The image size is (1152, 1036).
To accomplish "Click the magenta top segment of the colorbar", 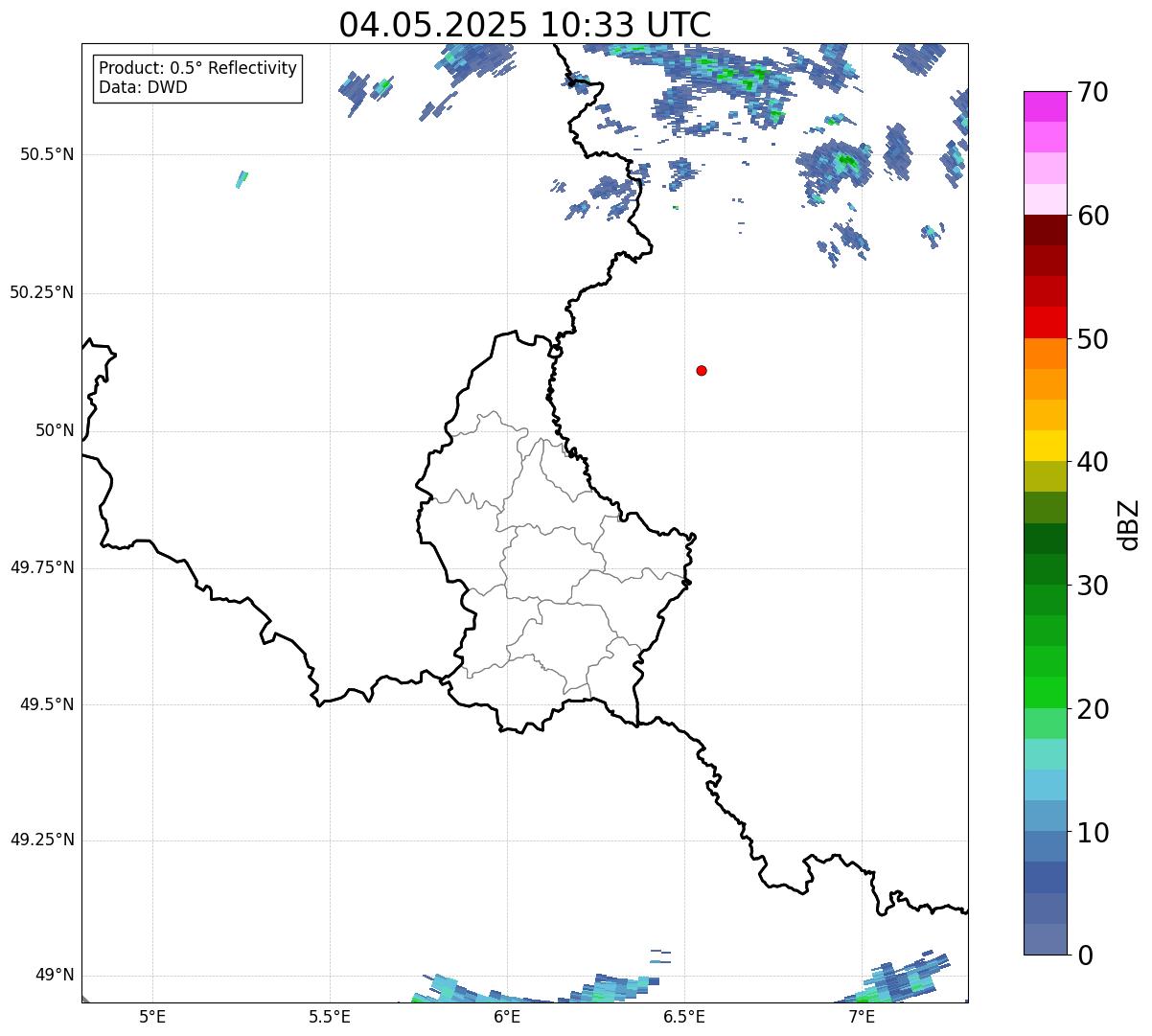I will [1046, 106].
